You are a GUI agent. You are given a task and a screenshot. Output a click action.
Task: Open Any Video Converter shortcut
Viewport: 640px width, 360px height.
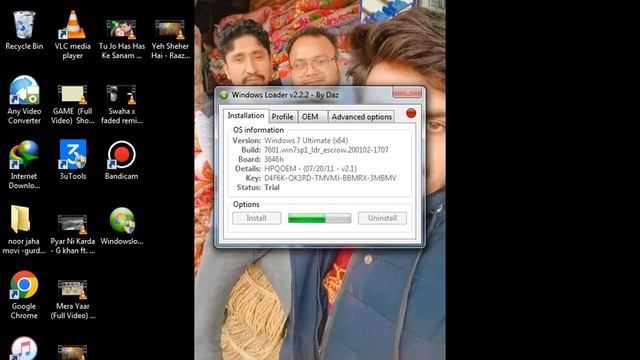point(24,100)
